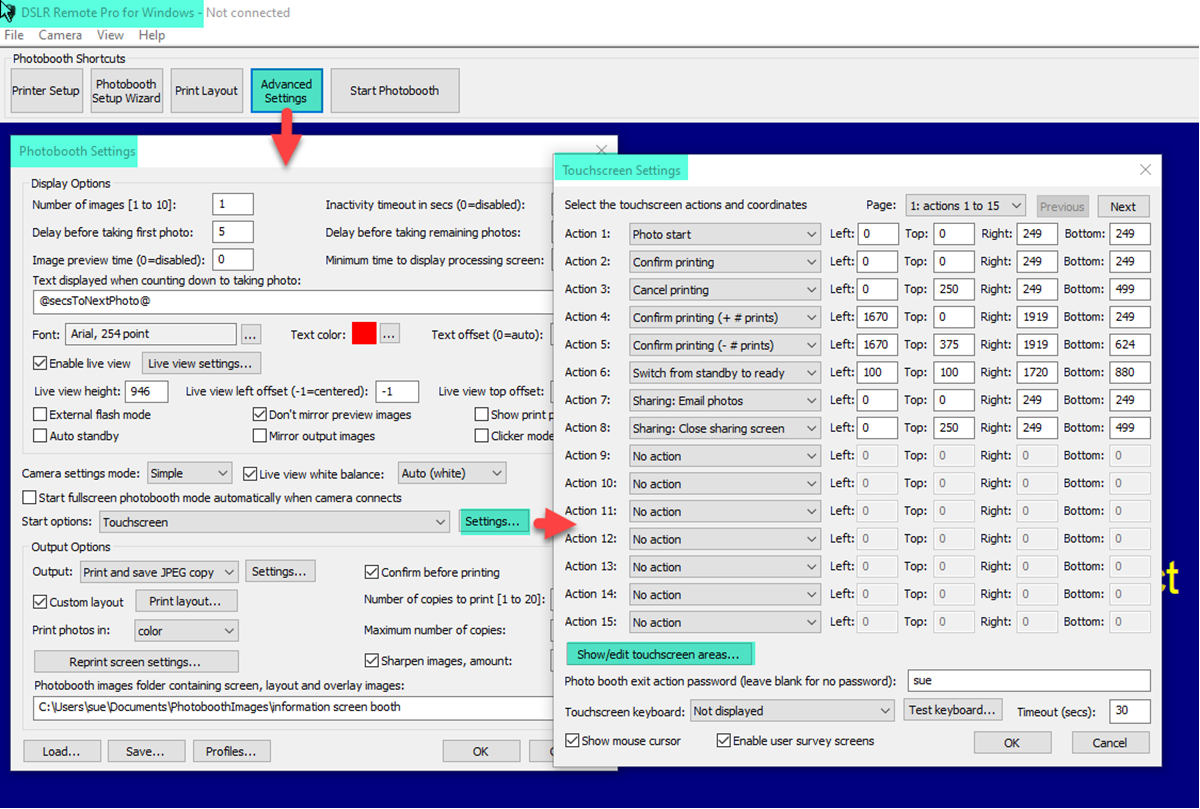Toggle Start fullscreen photobooth mode automatically checkbox

click(29, 497)
